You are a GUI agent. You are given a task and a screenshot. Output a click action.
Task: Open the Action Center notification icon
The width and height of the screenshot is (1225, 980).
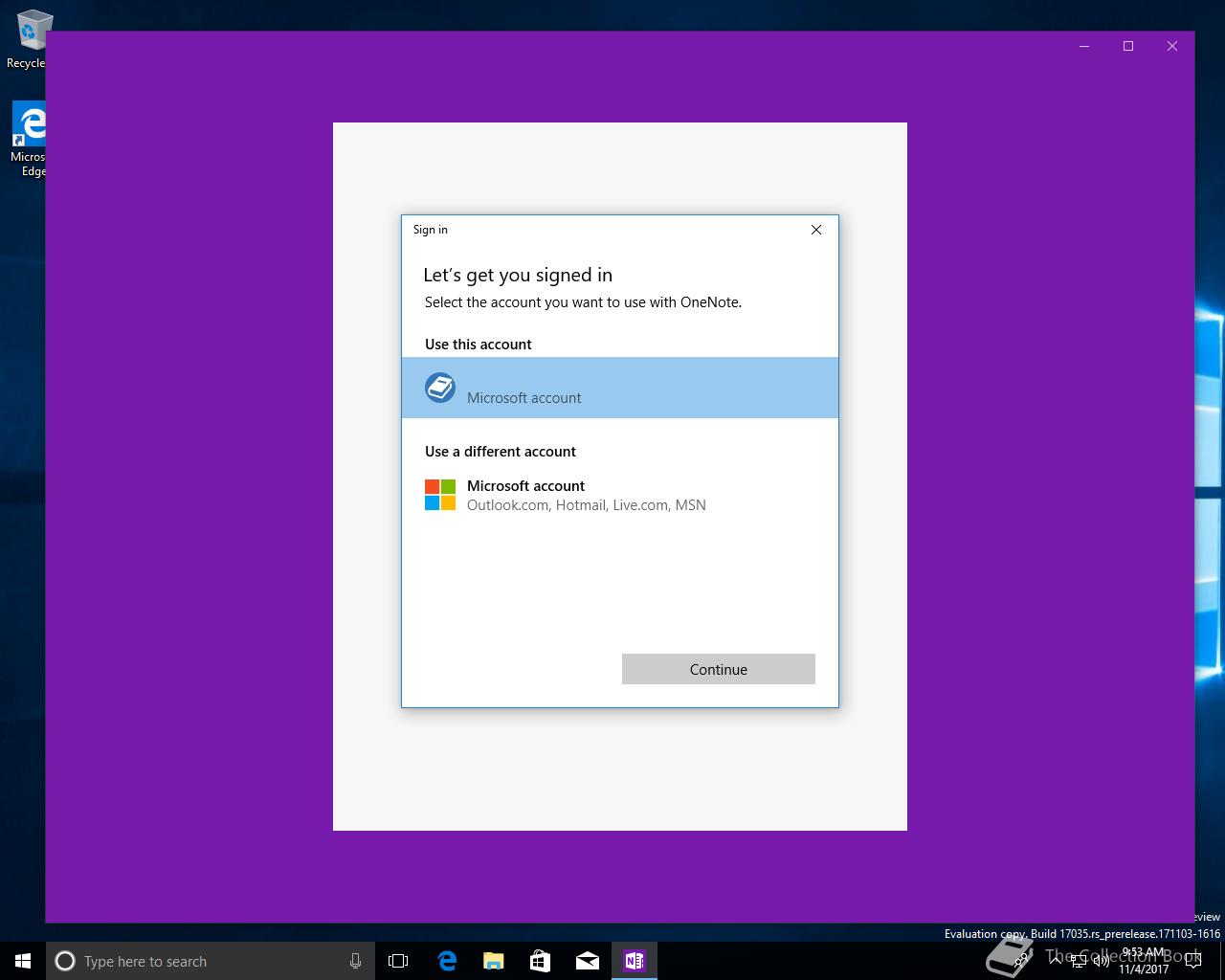tap(1192, 961)
